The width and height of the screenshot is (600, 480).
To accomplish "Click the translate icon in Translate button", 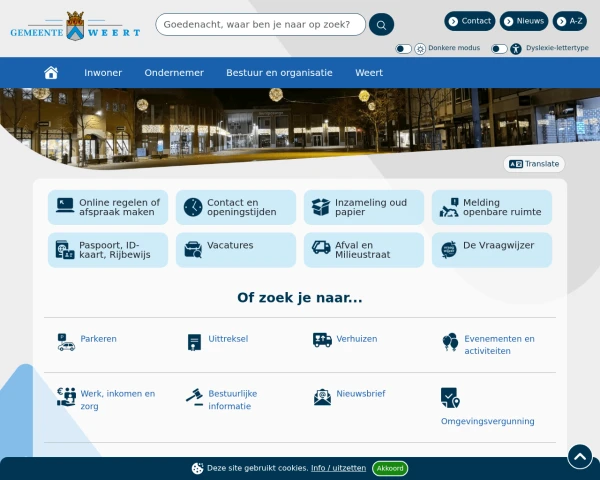I will pos(516,164).
